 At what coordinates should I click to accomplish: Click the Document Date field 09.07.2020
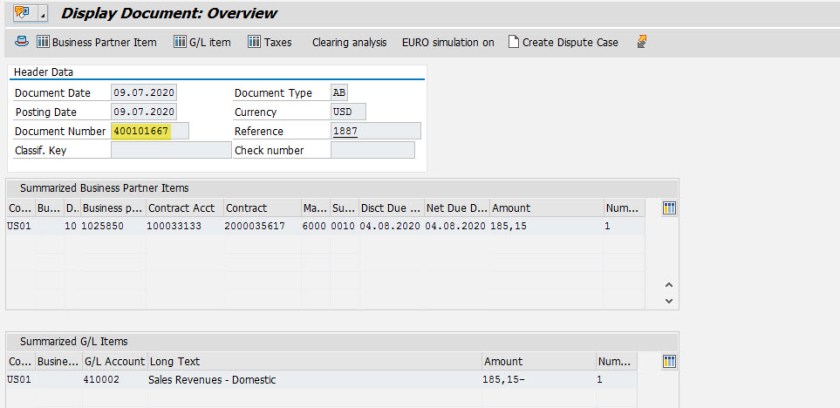click(144, 93)
